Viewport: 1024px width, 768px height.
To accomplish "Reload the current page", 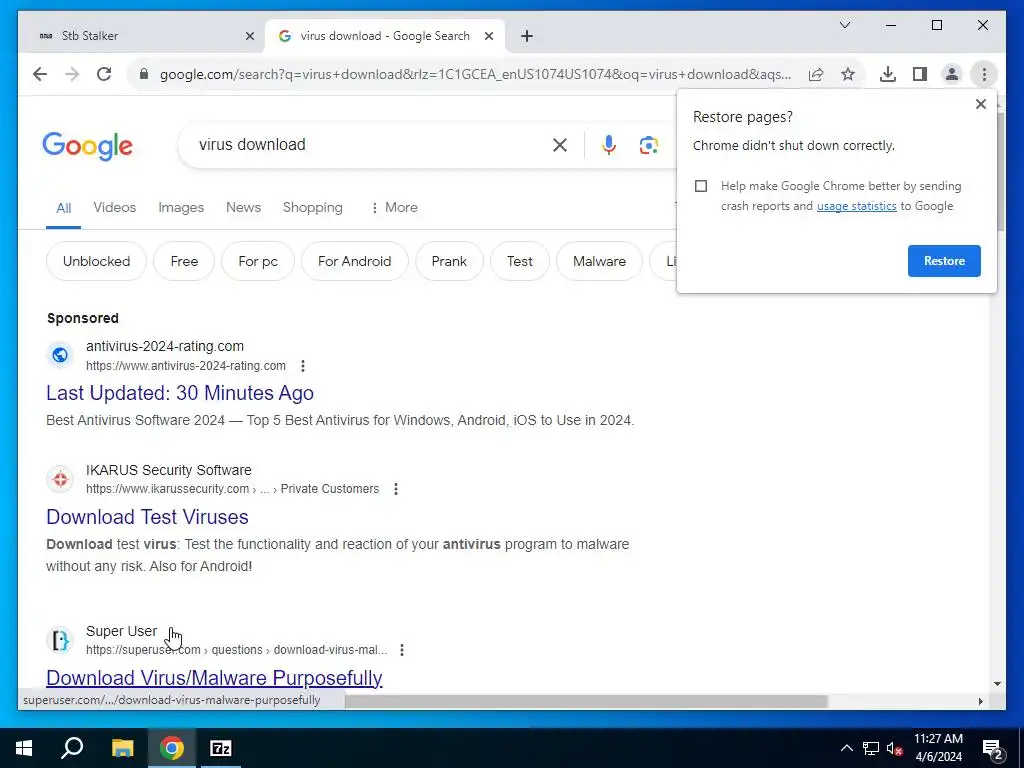I will click(x=104, y=74).
